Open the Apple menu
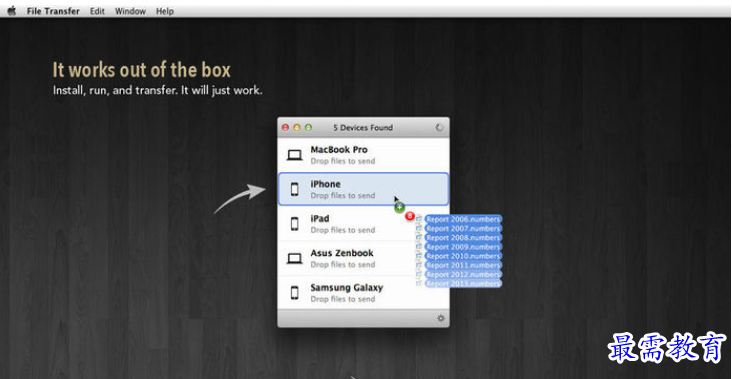The height and width of the screenshot is (379, 732). click(x=12, y=11)
